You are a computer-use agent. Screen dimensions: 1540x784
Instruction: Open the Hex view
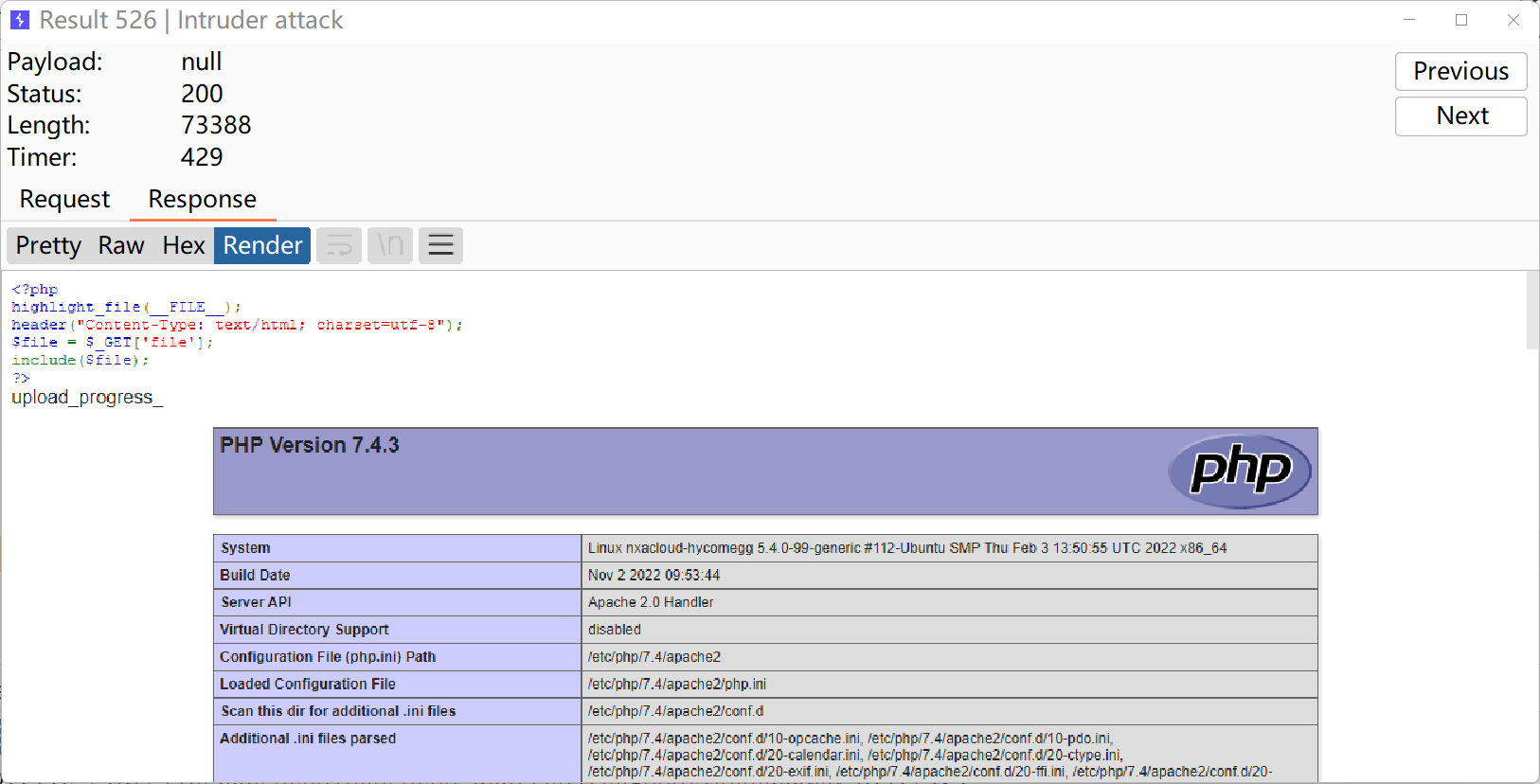pyautogui.click(x=184, y=246)
